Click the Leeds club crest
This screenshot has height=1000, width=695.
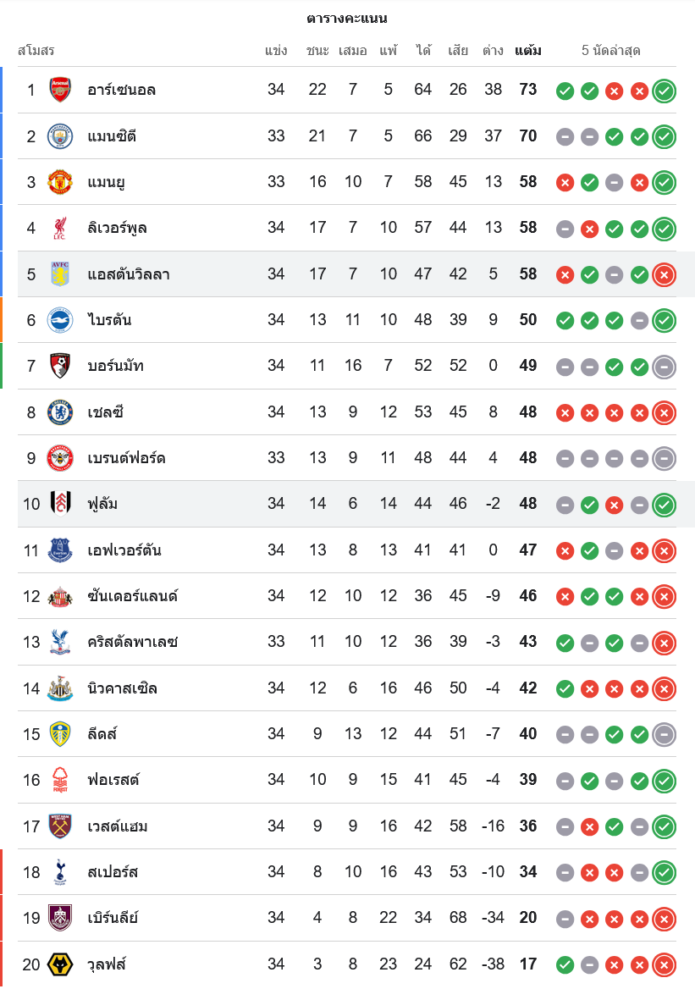click(60, 734)
